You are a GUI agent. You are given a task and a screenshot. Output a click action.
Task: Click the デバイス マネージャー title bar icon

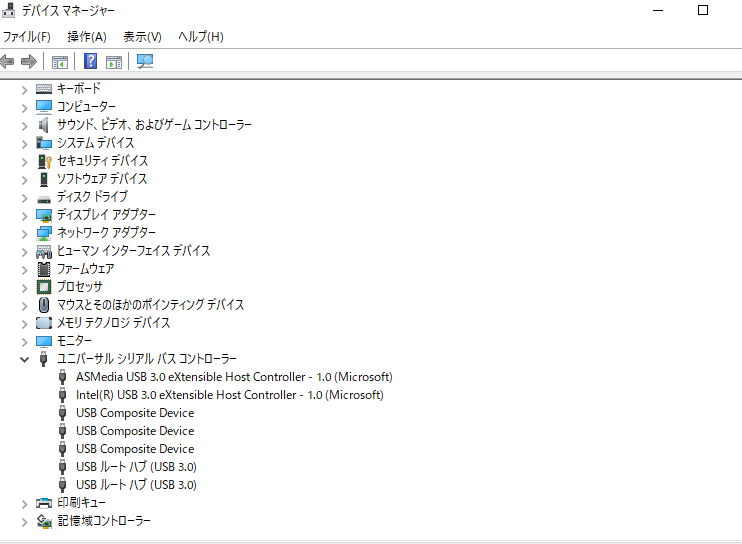coord(8,10)
